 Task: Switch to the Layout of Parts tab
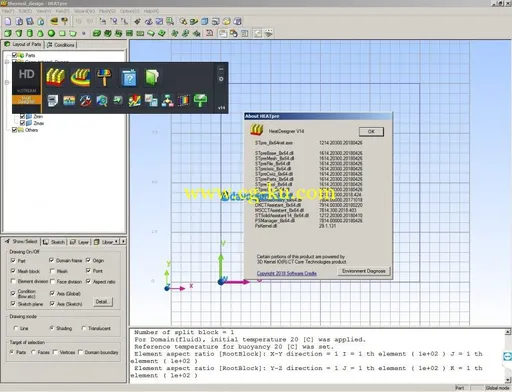click(x=23, y=44)
